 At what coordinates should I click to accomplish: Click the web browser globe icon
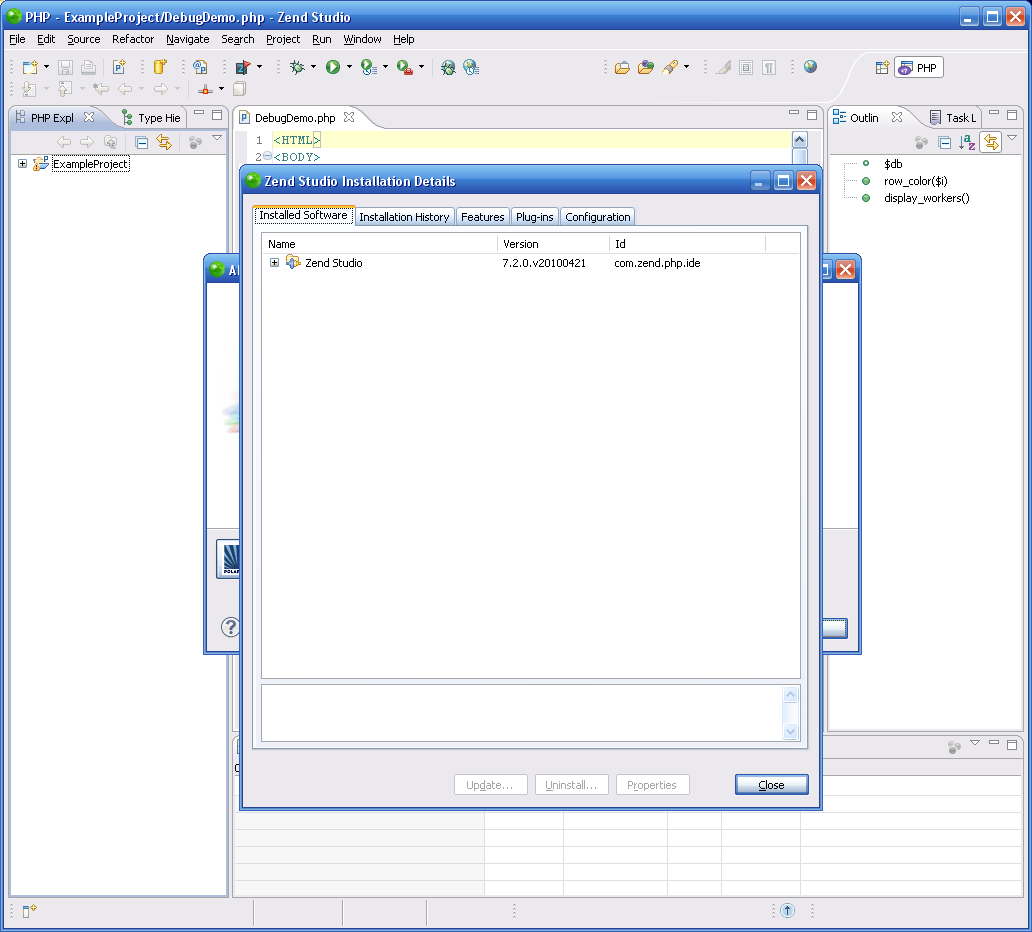coord(810,67)
